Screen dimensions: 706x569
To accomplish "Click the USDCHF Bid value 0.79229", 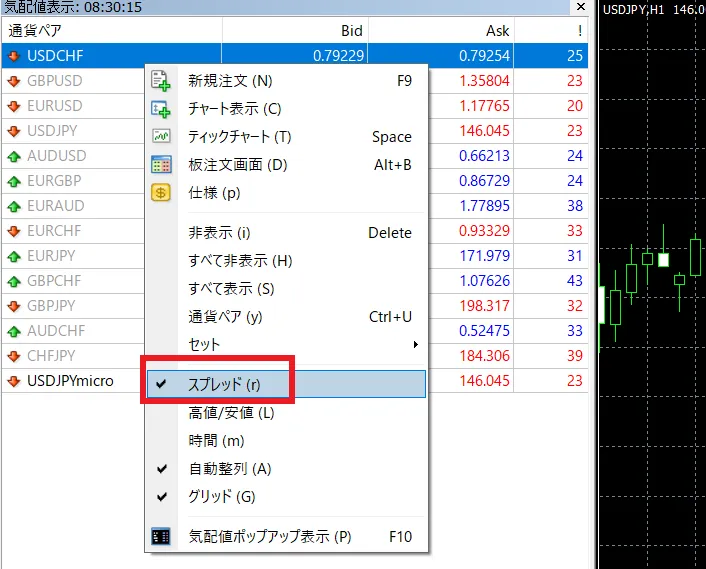I will coord(338,56).
